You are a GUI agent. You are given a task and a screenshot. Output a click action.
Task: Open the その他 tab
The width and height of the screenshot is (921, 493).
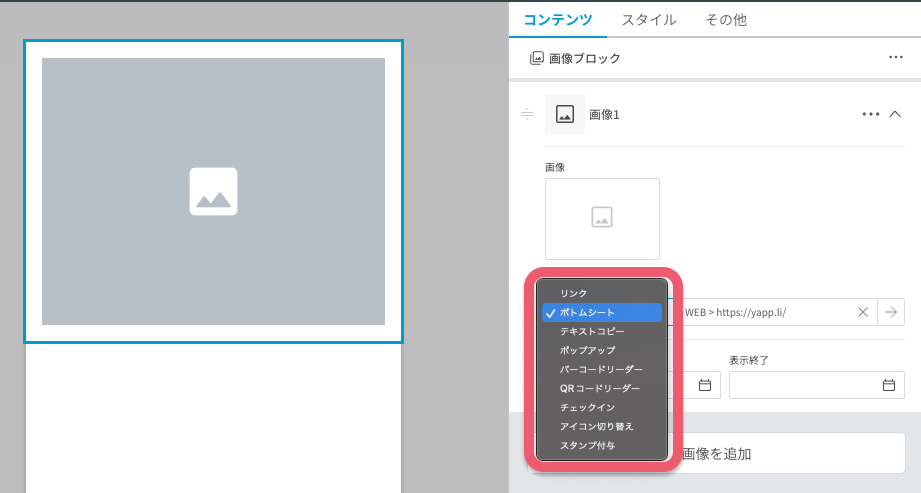click(726, 19)
